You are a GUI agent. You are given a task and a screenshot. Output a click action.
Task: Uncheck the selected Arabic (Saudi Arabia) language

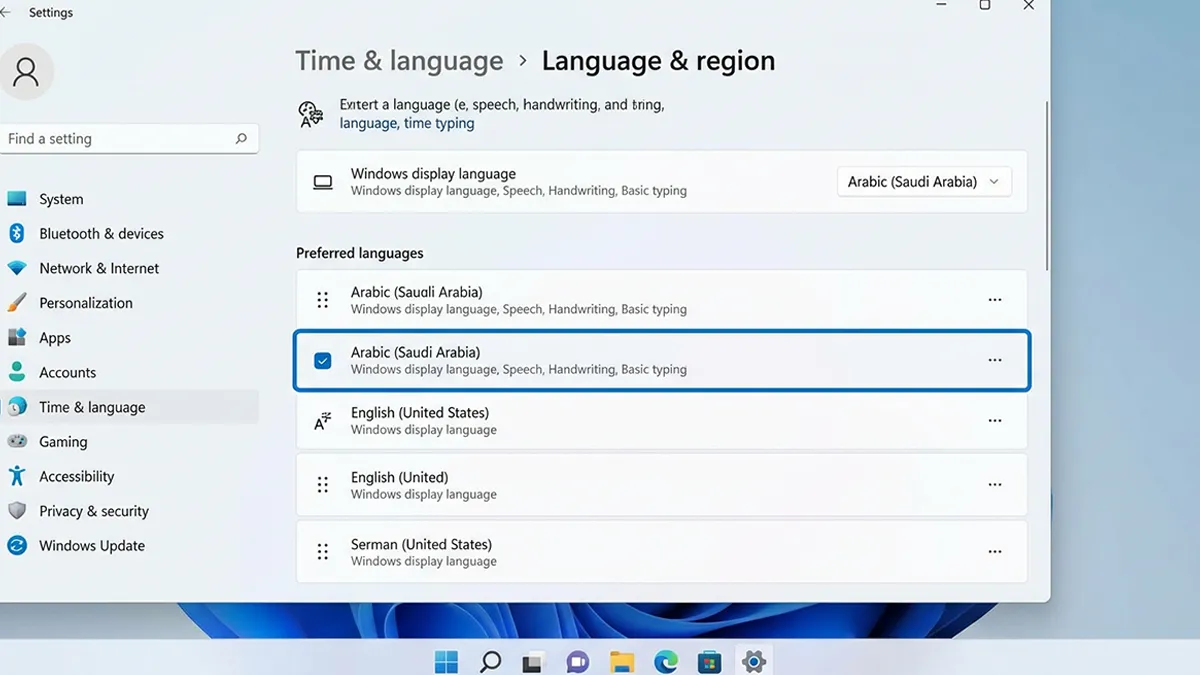point(322,360)
